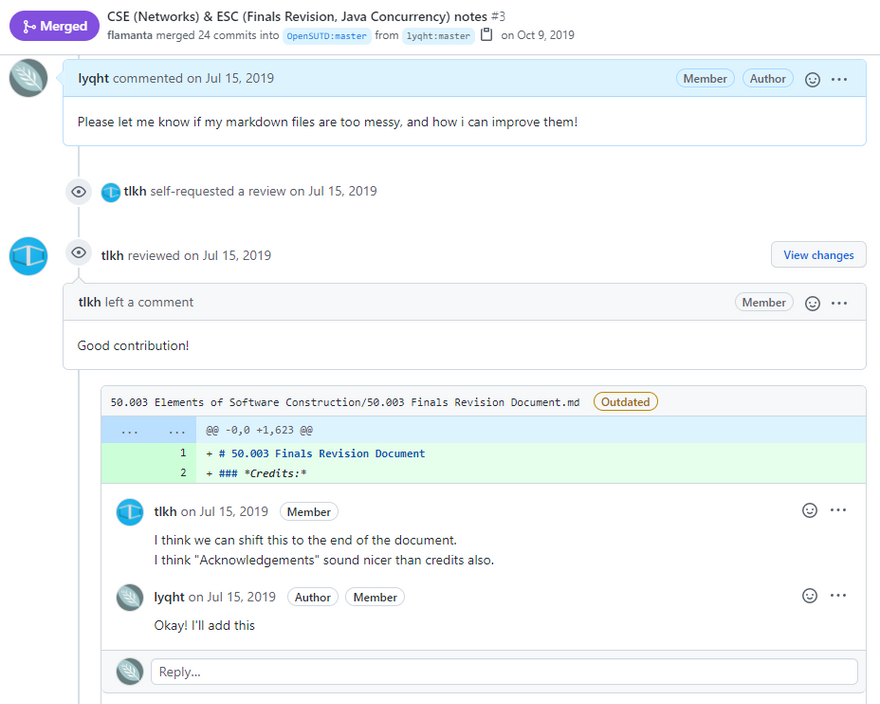Click the purple Merged status badge
The width and height of the screenshot is (880, 704).
coord(54,26)
